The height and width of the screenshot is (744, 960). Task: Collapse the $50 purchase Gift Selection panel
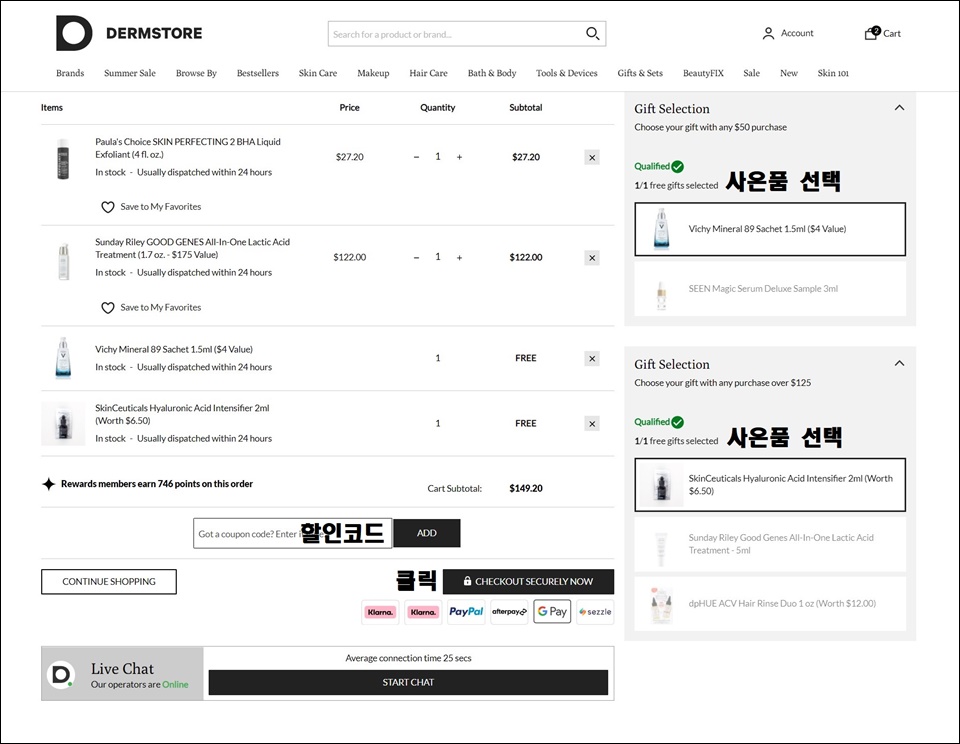coord(899,108)
